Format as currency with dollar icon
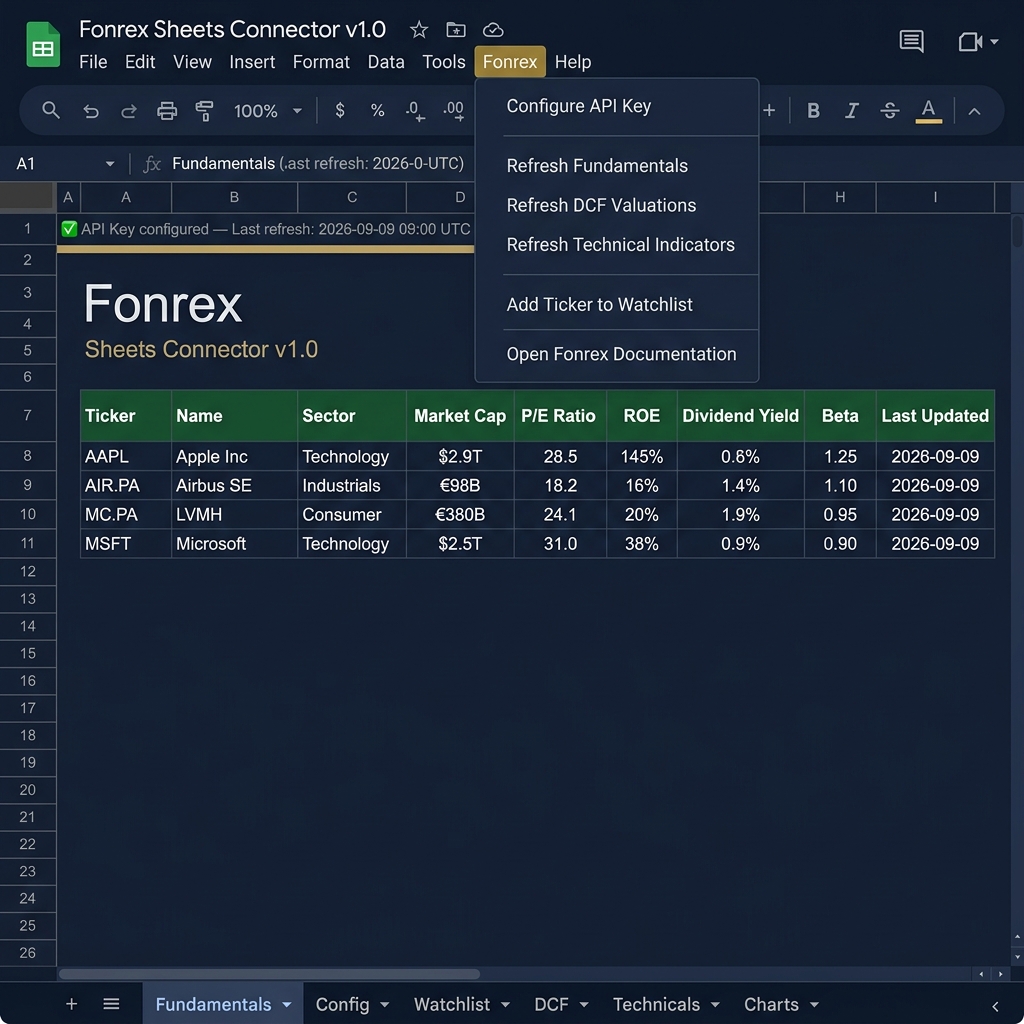Screen dimensions: 1024x1024 340,110
